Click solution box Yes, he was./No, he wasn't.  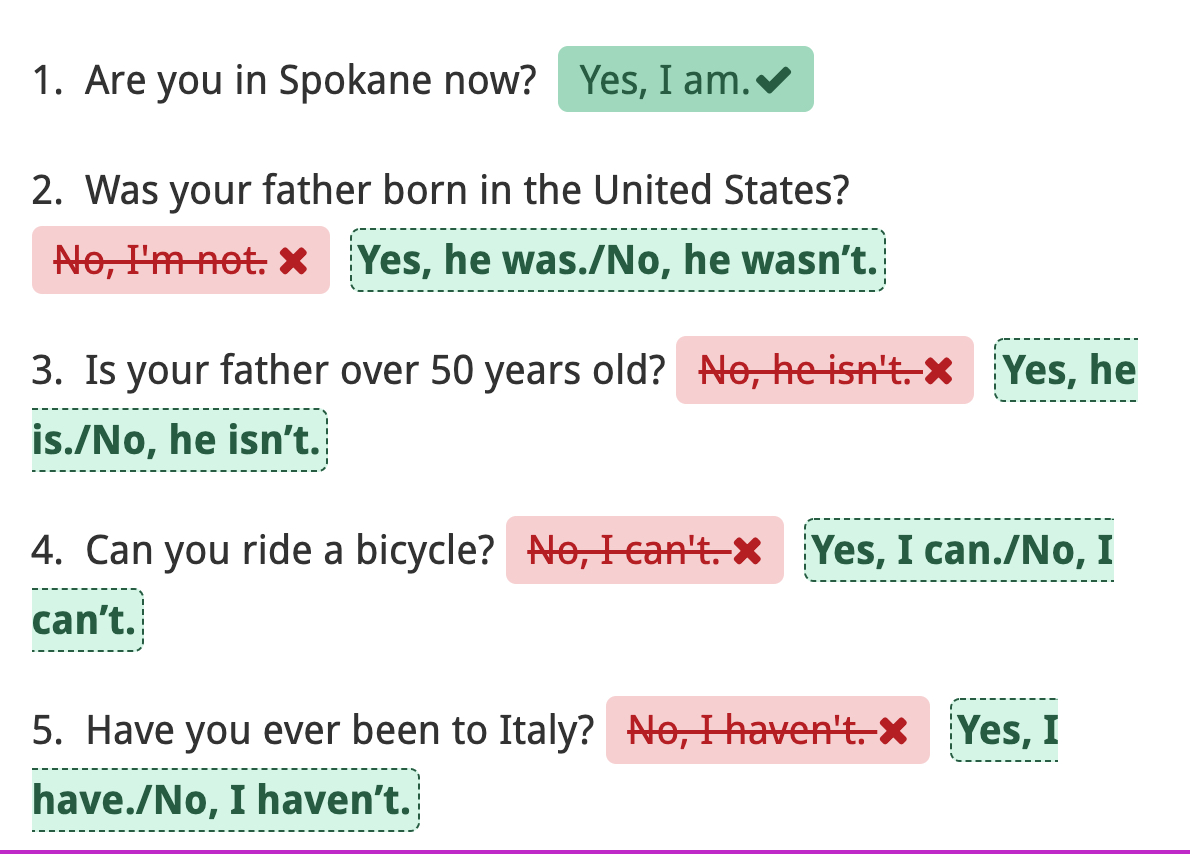click(x=618, y=260)
